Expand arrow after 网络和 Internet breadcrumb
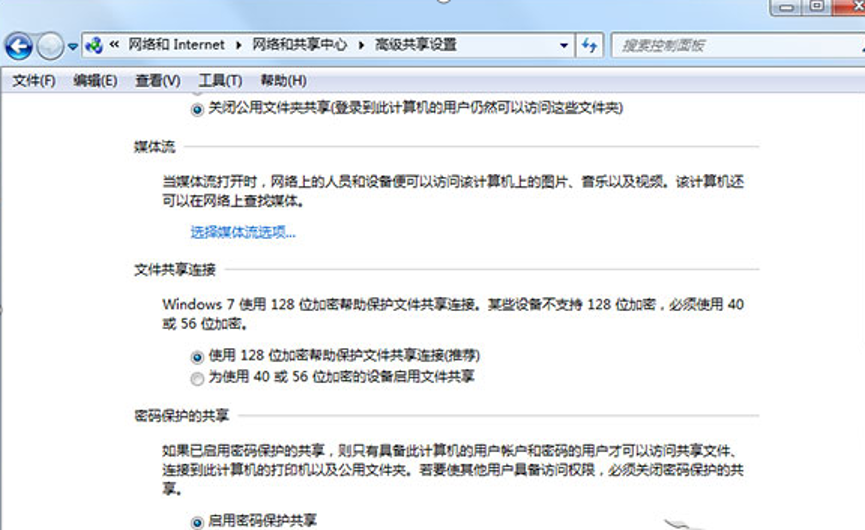The height and width of the screenshot is (530, 865). tap(239, 45)
